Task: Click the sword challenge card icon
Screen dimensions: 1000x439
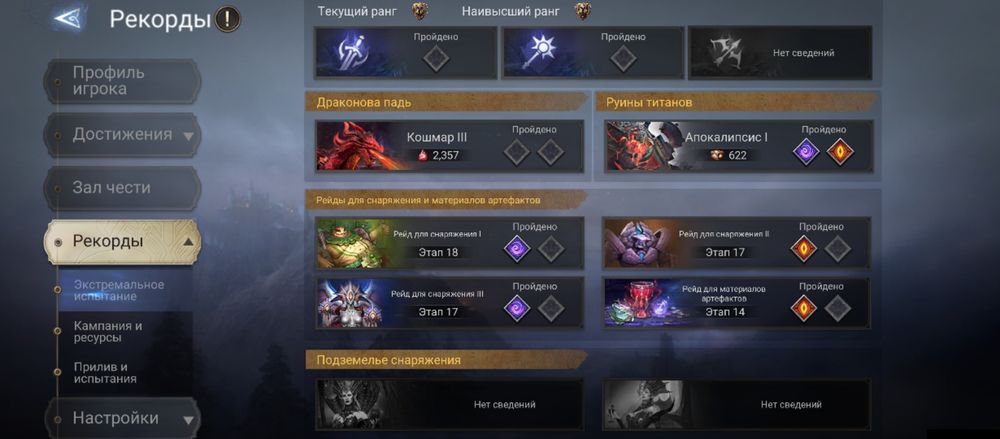Action: click(351, 52)
